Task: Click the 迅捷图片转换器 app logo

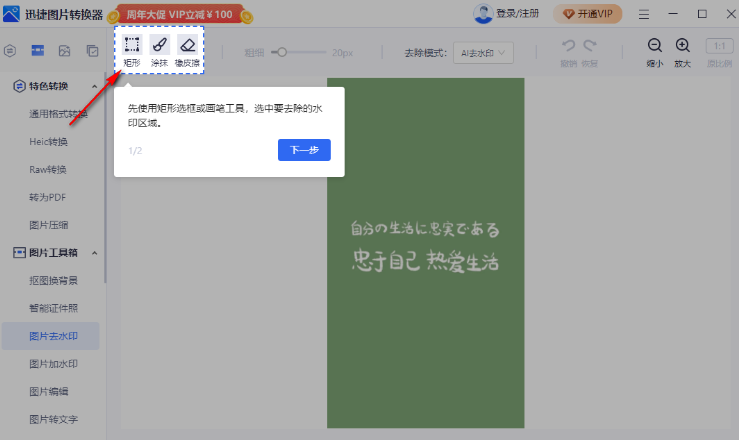Action: click(x=11, y=14)
